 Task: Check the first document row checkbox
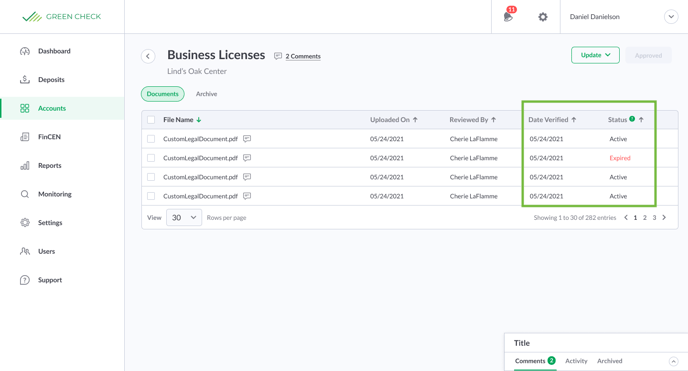(x=151, y=139)
